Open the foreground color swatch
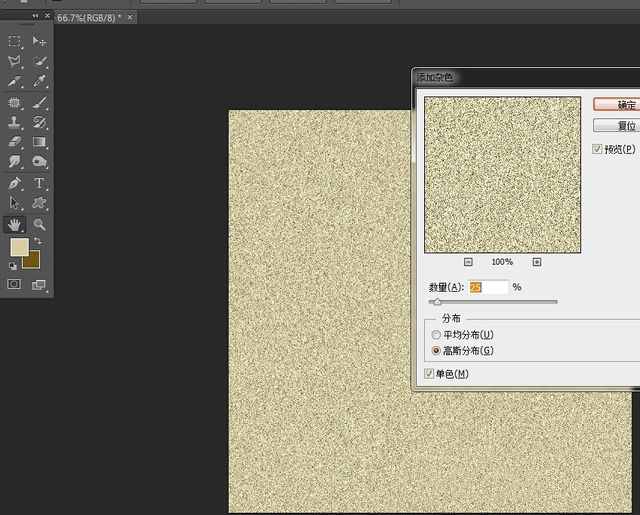 [18, 247]
